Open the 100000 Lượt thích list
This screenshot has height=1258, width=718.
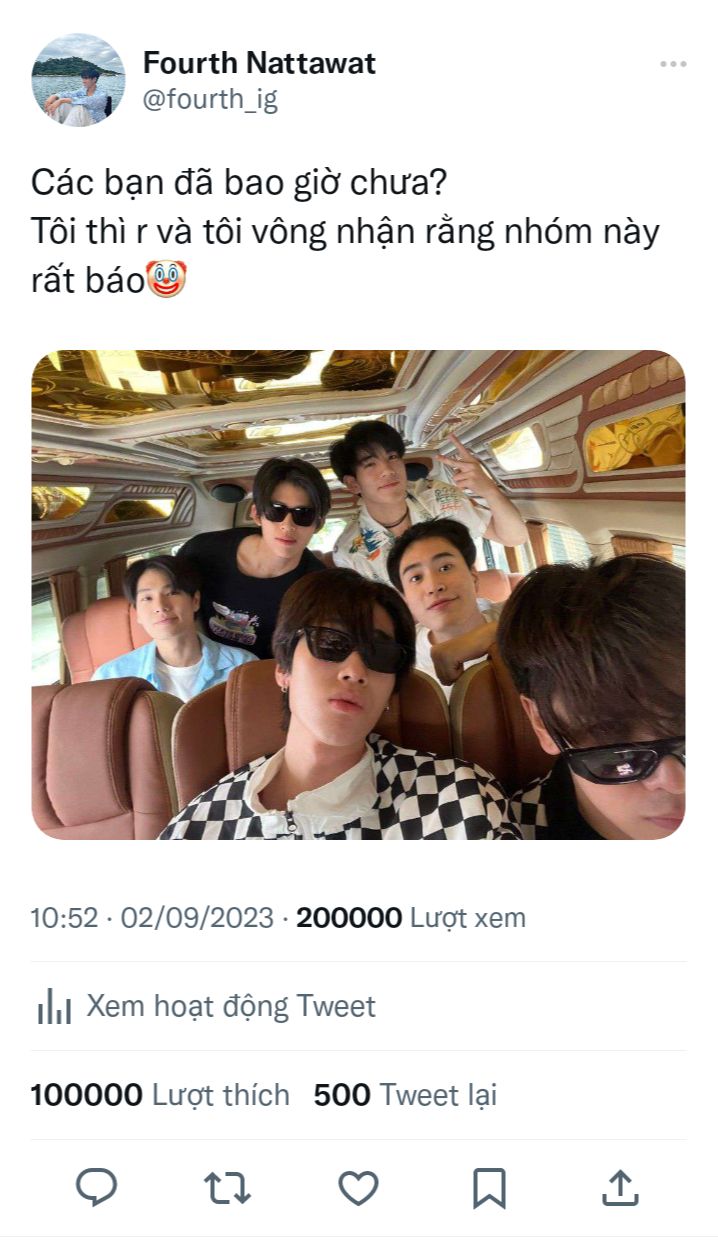[x=160, y=1095]
